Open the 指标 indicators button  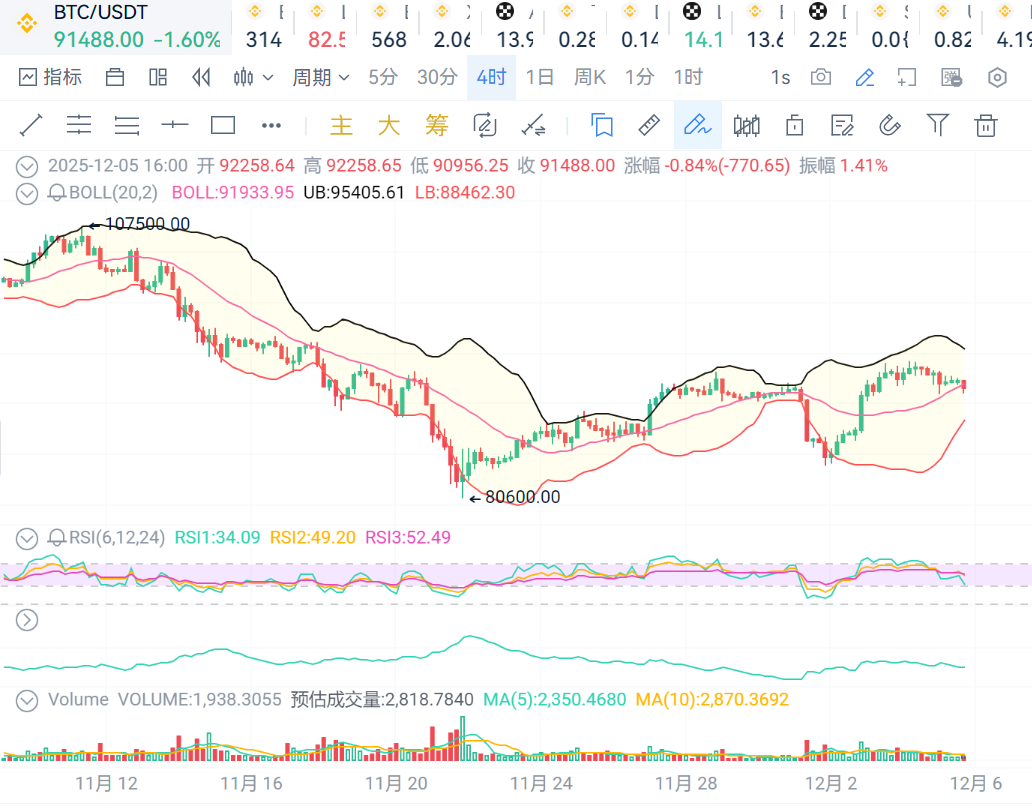(51, 77)
